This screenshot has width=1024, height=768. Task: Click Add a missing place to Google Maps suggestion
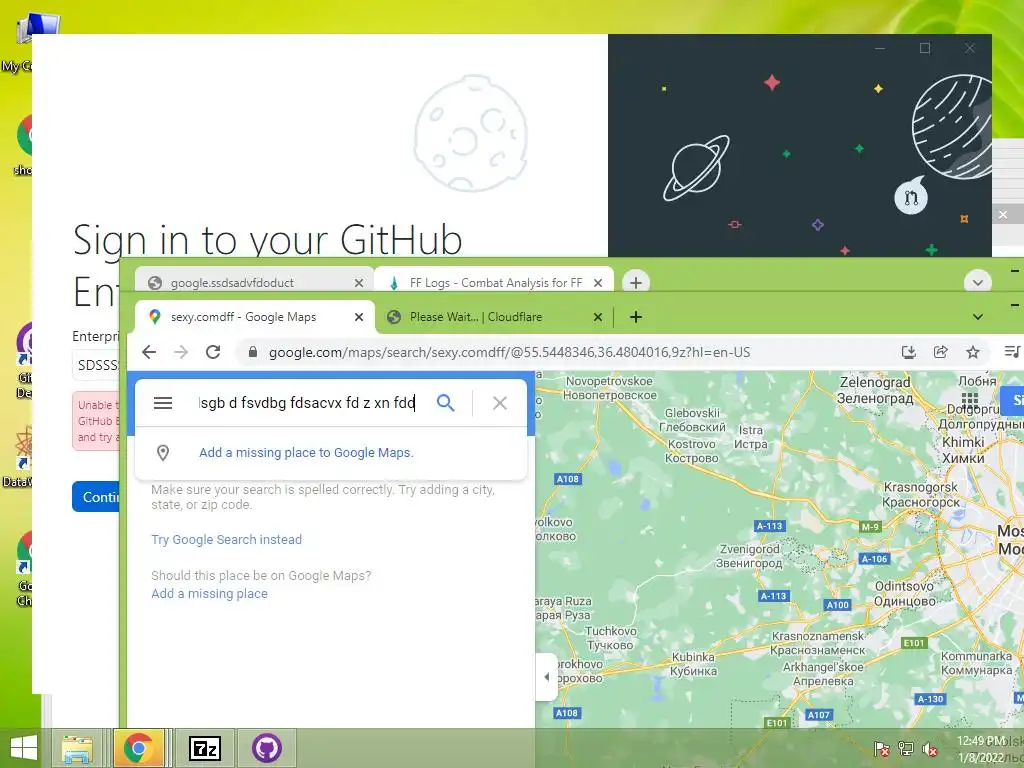coord(306,453)
